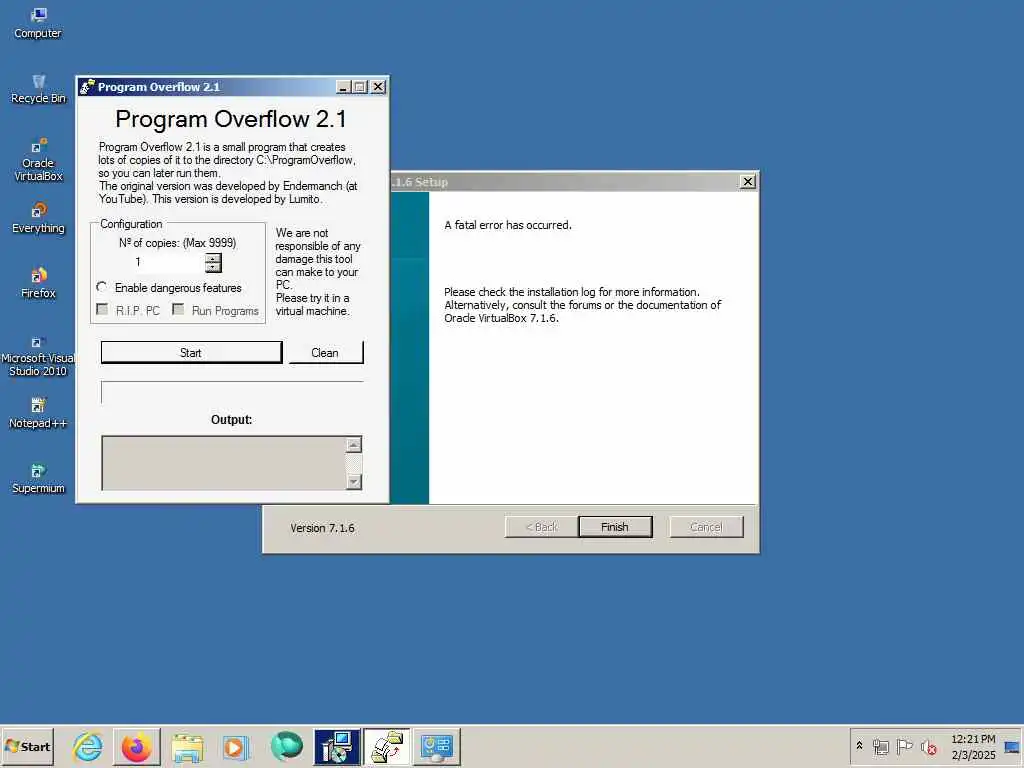Image resolution: width=1024 pixels, height=768 pixels.
Task: Launch Notepad++ from the desktop shortcut
Action: [x=38, y=413]
